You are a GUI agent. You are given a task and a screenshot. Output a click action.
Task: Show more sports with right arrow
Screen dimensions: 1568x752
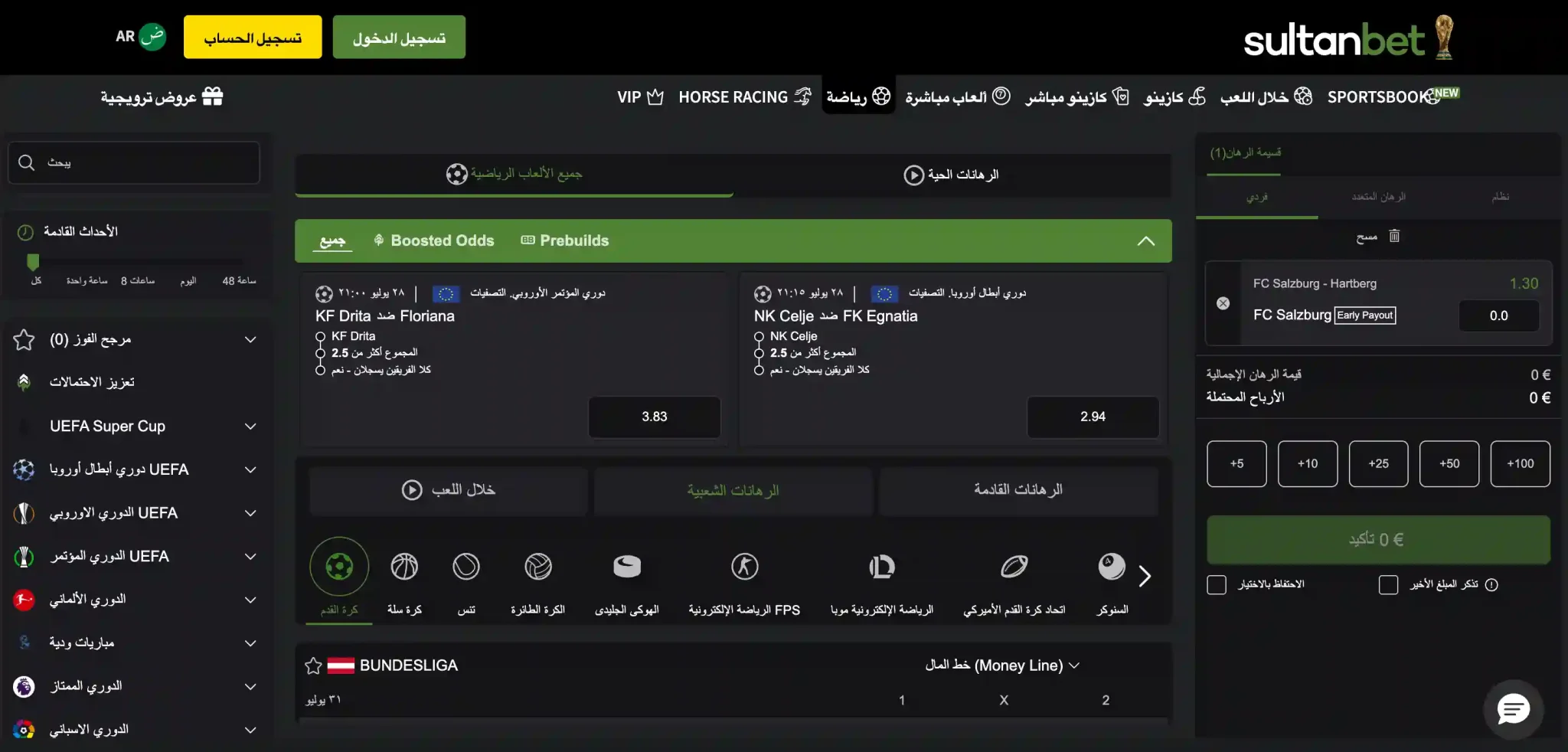pos(1145,576)
